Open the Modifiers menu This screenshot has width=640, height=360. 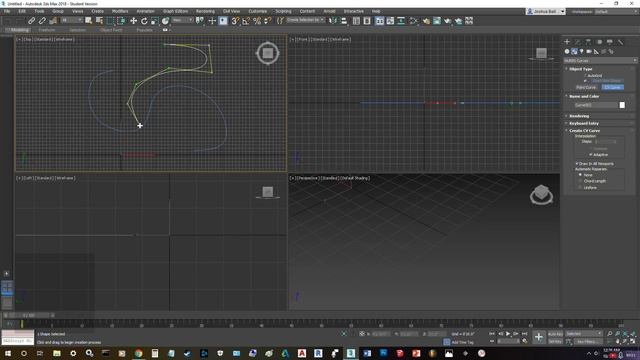(120, 11)
